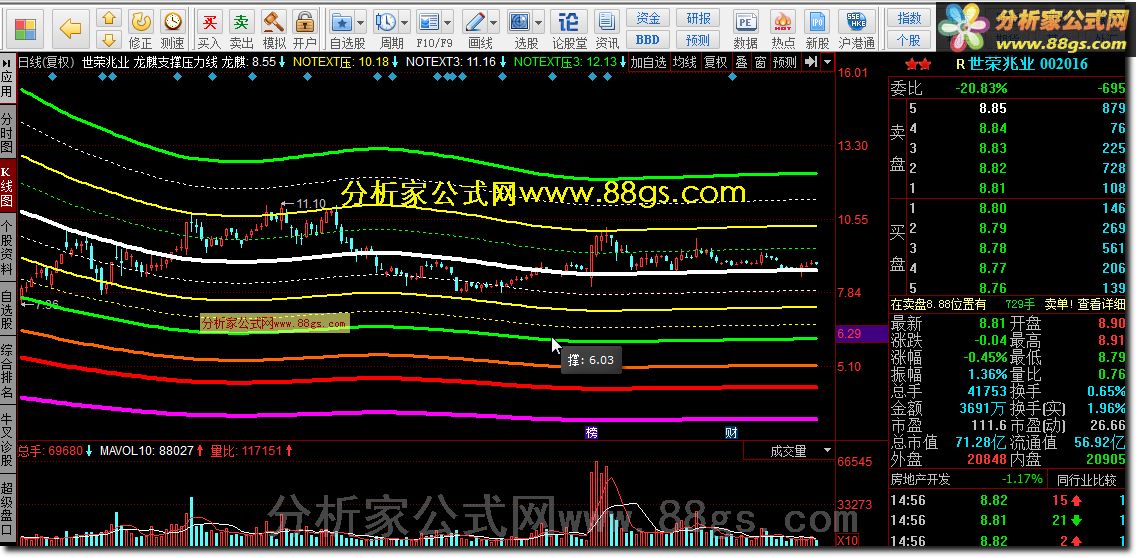This screenshot has height=558, width=1138.
Task: Expand the 周期 dropdown arrow
Action: (x=405, y=22)
